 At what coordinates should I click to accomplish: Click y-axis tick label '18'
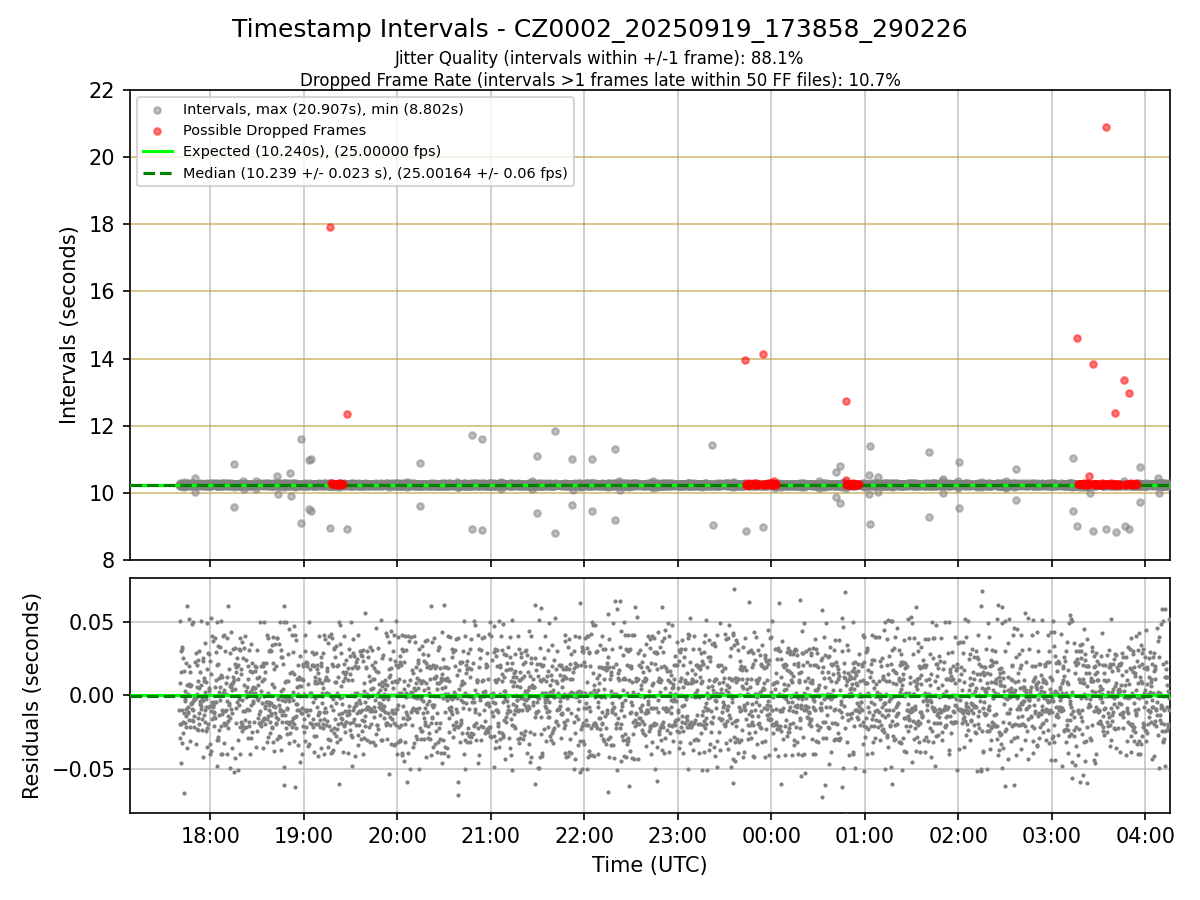tap(102, 224)
